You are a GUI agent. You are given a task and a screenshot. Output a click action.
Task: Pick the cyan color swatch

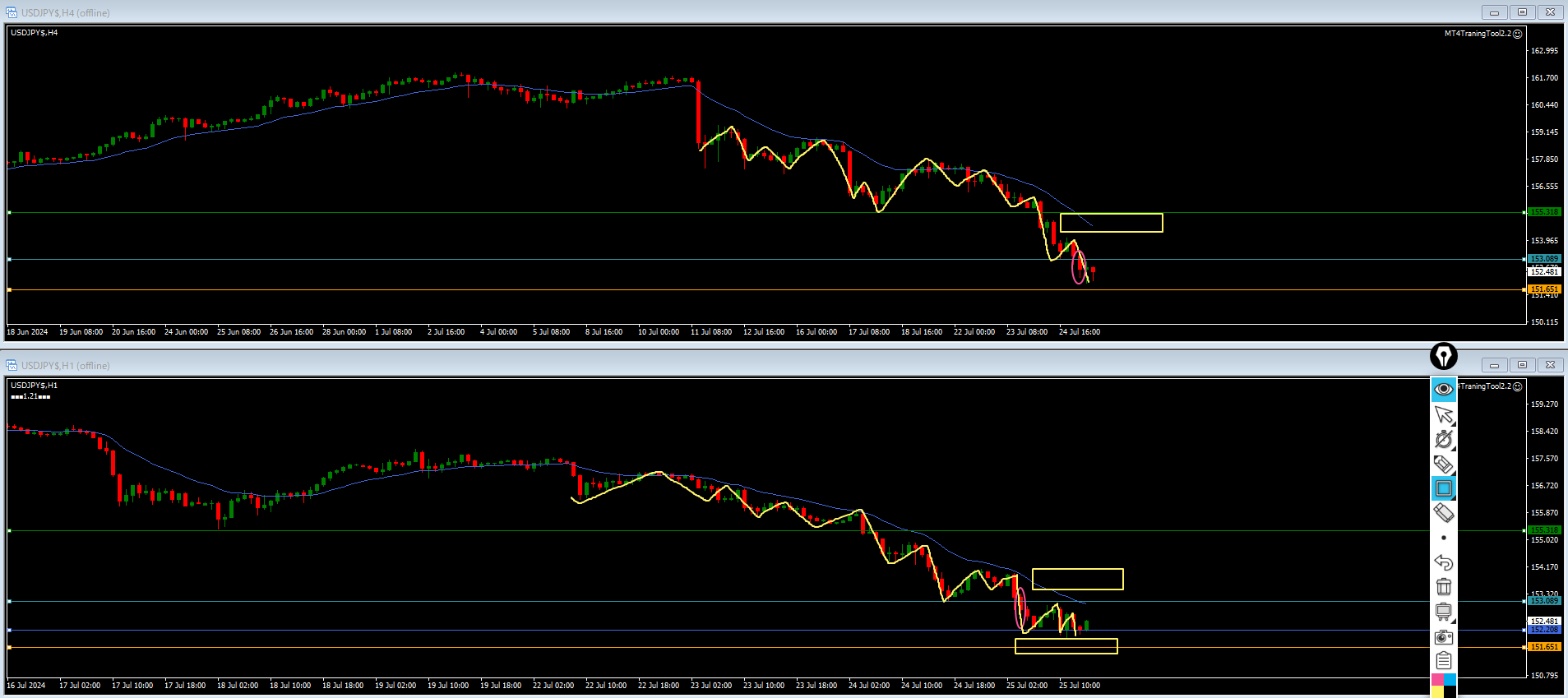point(1450,680)
